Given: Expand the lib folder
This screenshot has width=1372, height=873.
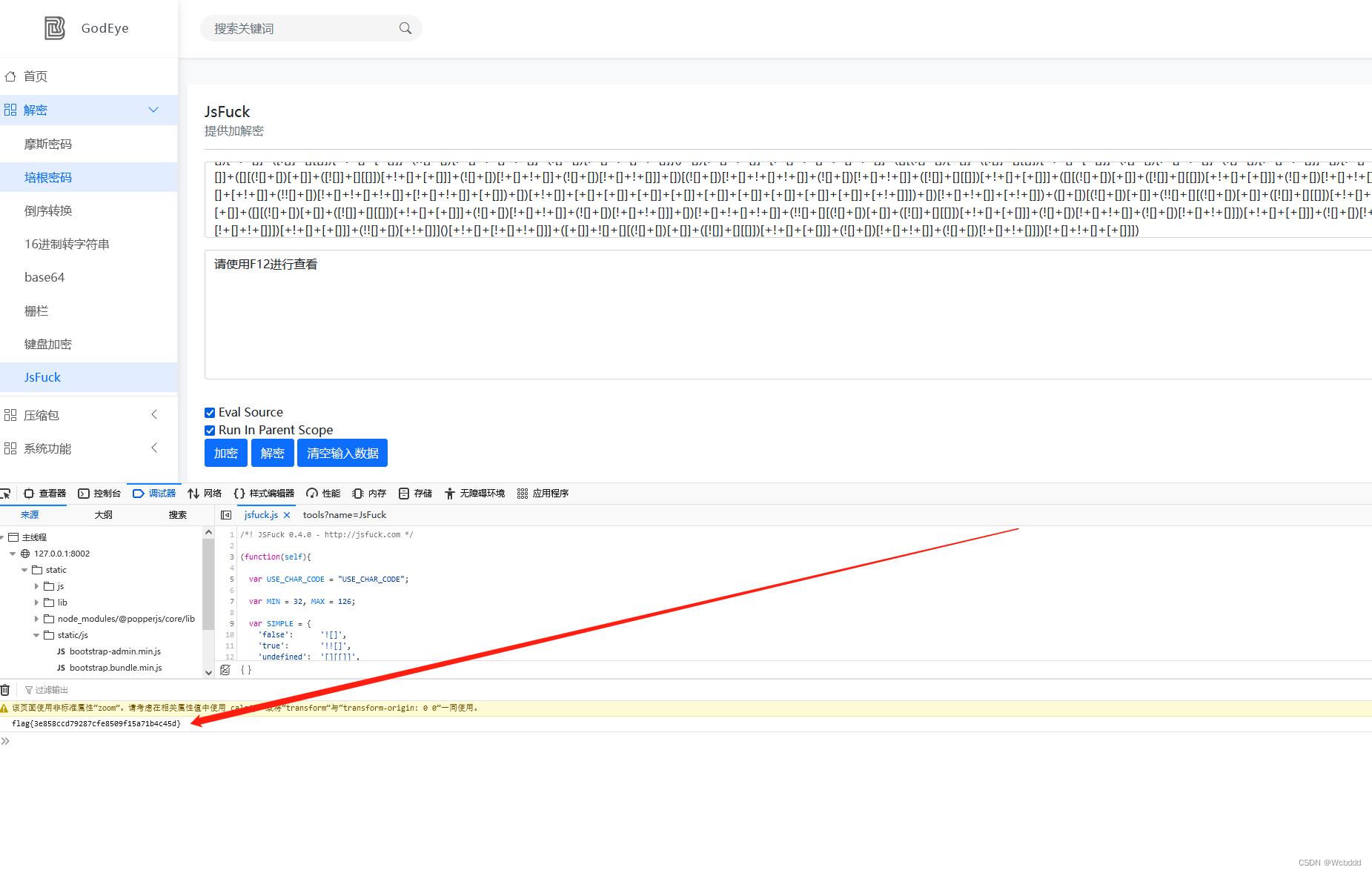Looking at the screenshot, I should pos(36,603).
